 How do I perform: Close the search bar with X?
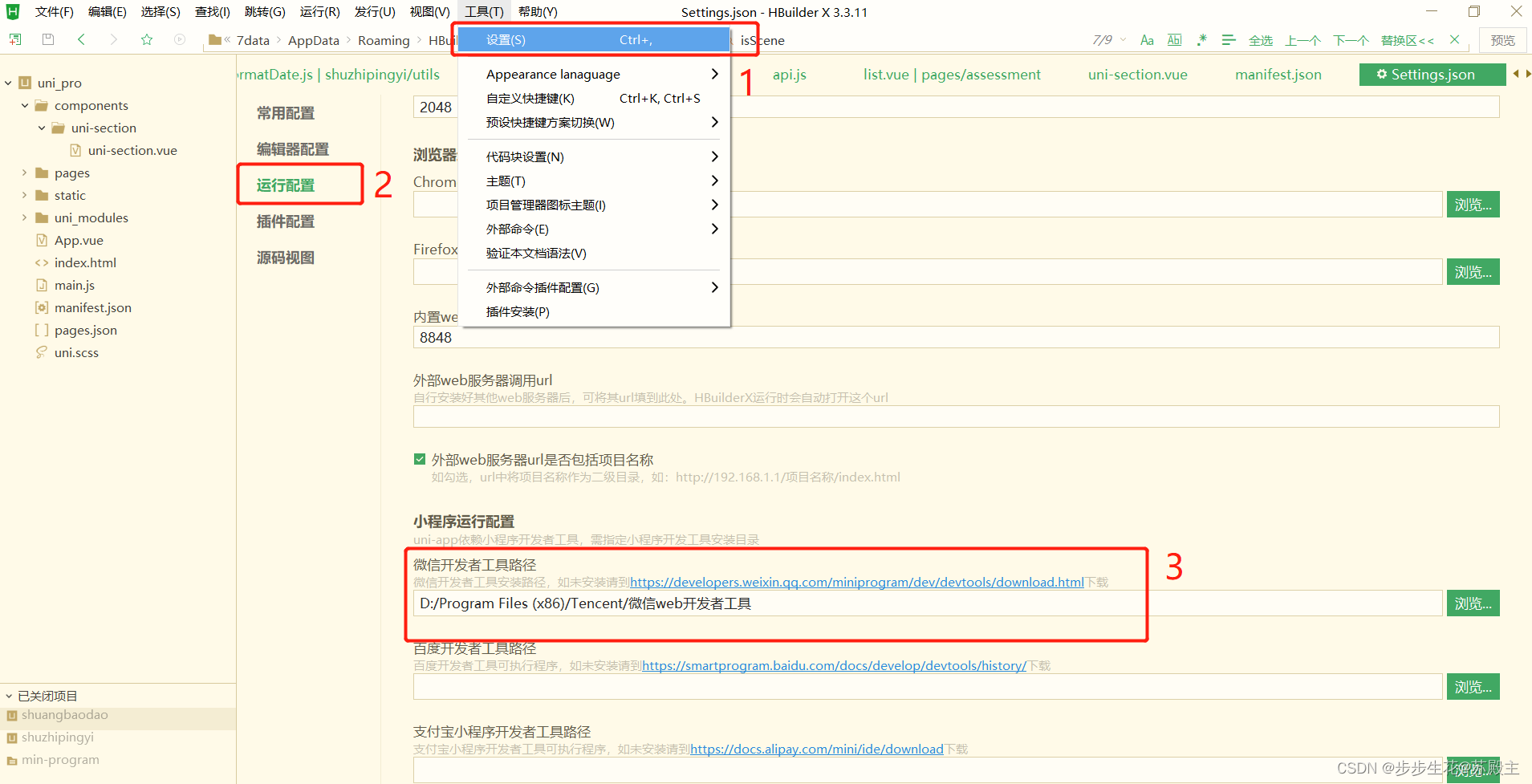(x=1454, y=39)
